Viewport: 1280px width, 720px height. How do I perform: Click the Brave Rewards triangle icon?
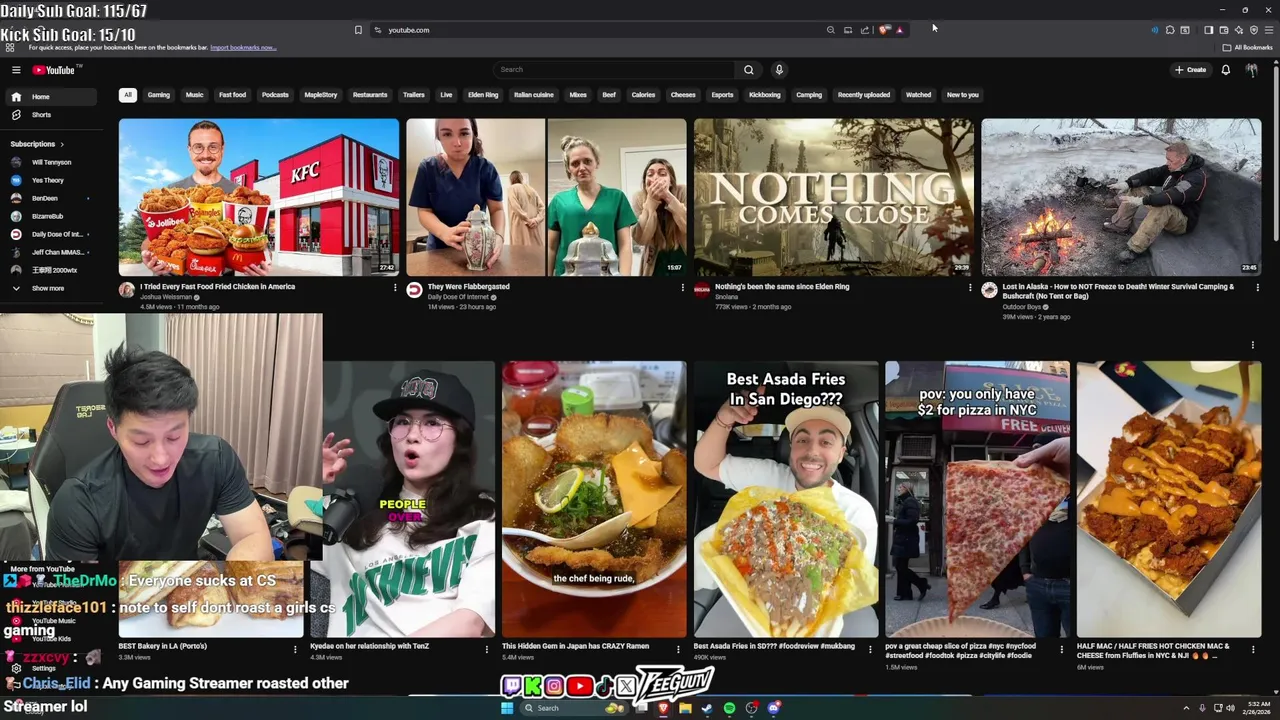click(899, 30)
